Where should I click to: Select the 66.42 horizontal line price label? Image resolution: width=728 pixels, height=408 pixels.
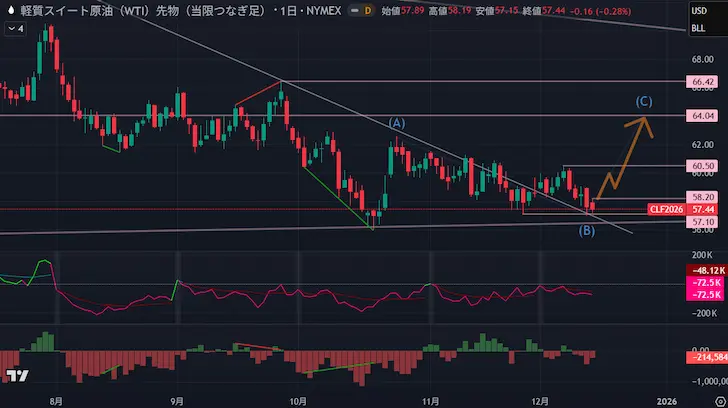pyautogui.click(x=702, y=81)
